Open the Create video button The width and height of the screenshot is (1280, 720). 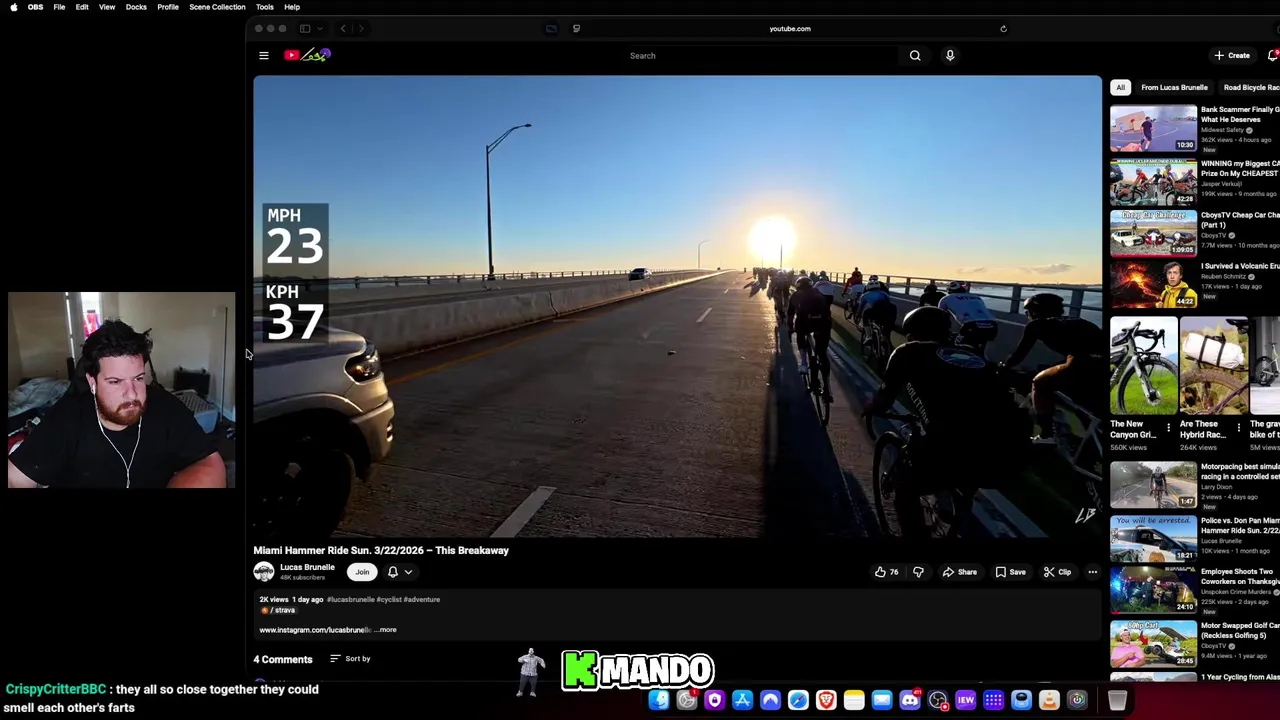click(x=1232, y=56)
